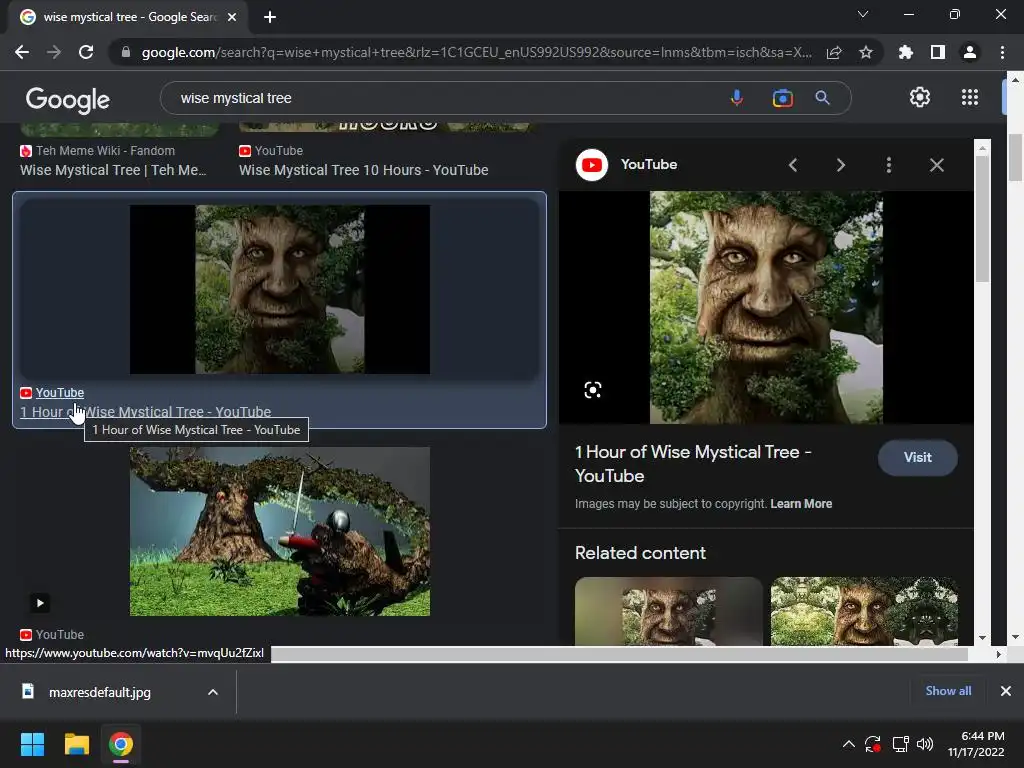
Task: View site information via padlock icon
Action: click(x=126, y=52)
